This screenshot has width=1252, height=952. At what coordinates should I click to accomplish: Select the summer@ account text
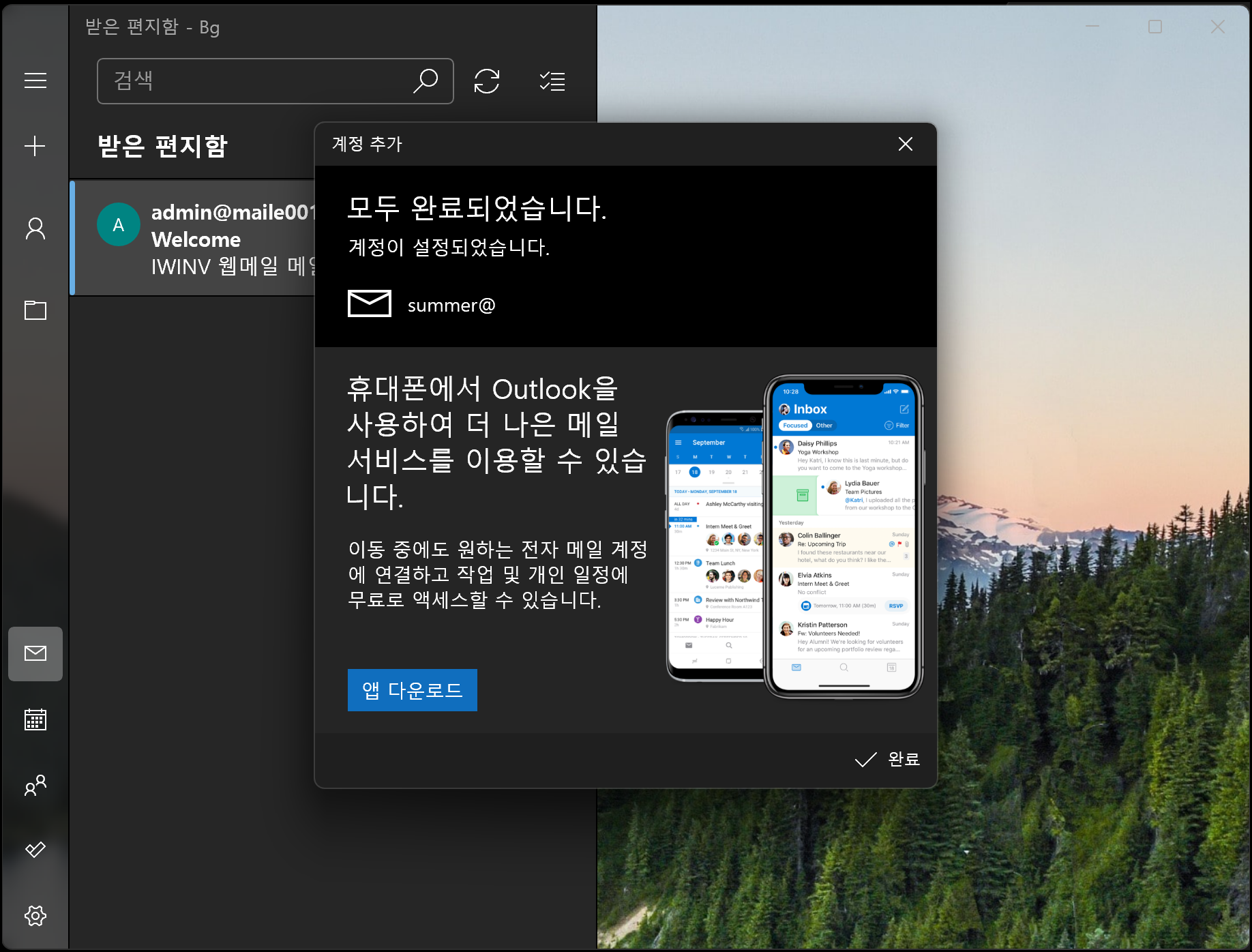tap(451, 306)
